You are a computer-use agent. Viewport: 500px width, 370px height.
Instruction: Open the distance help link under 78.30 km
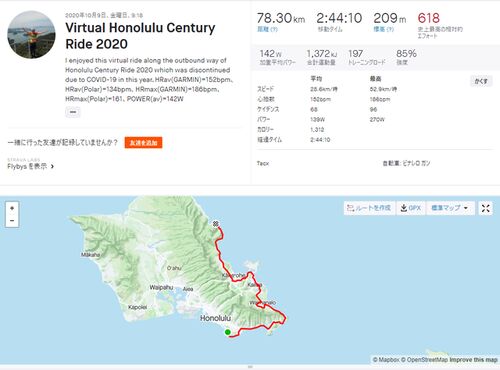point(267,29)
